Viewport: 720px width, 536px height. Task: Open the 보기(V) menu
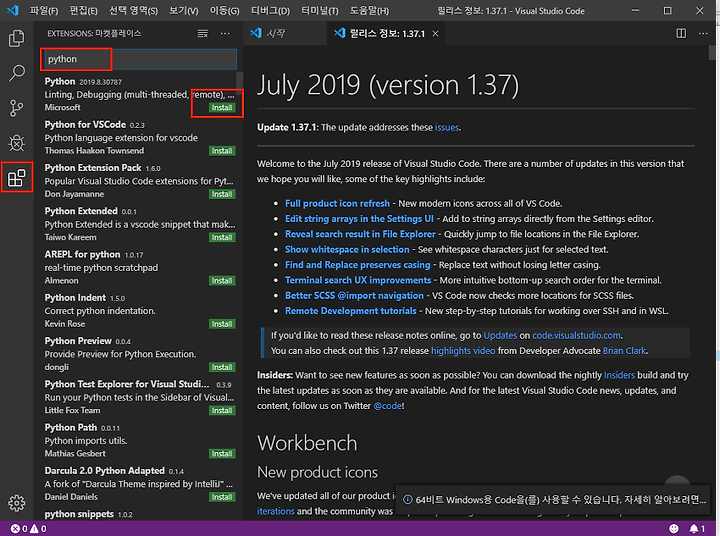click(x=184, y=11)
